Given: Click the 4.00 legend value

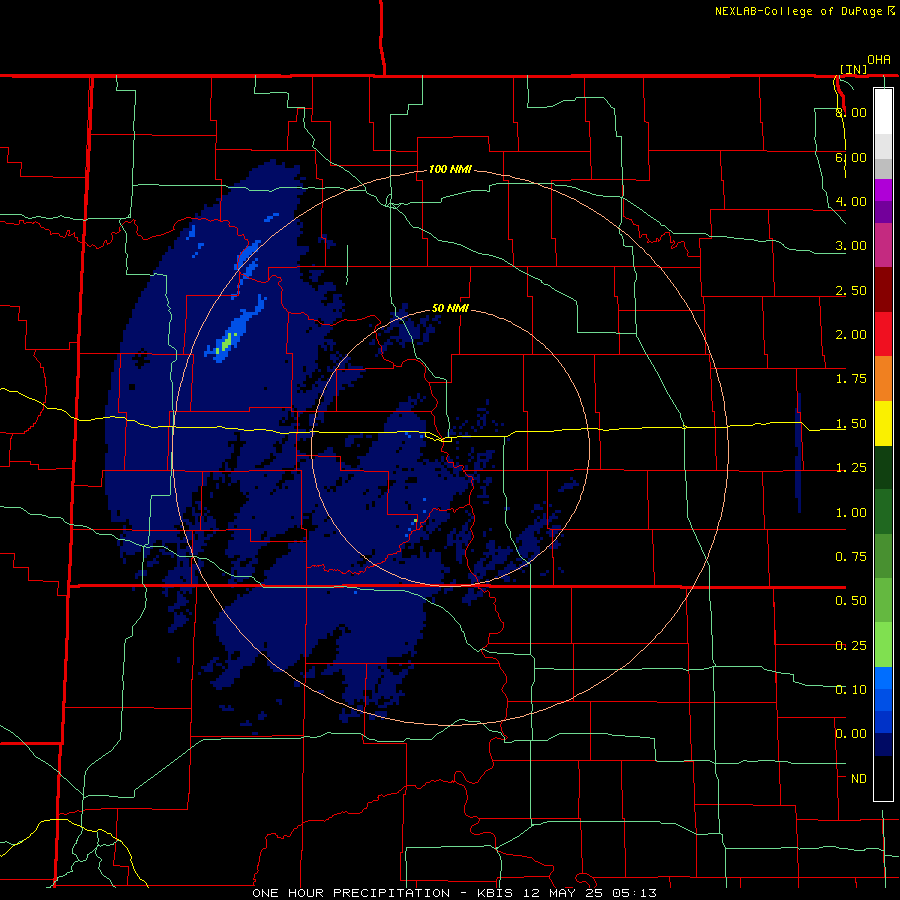Looking at the screenshot, I should pyautogui.click(x=851, y=201).
